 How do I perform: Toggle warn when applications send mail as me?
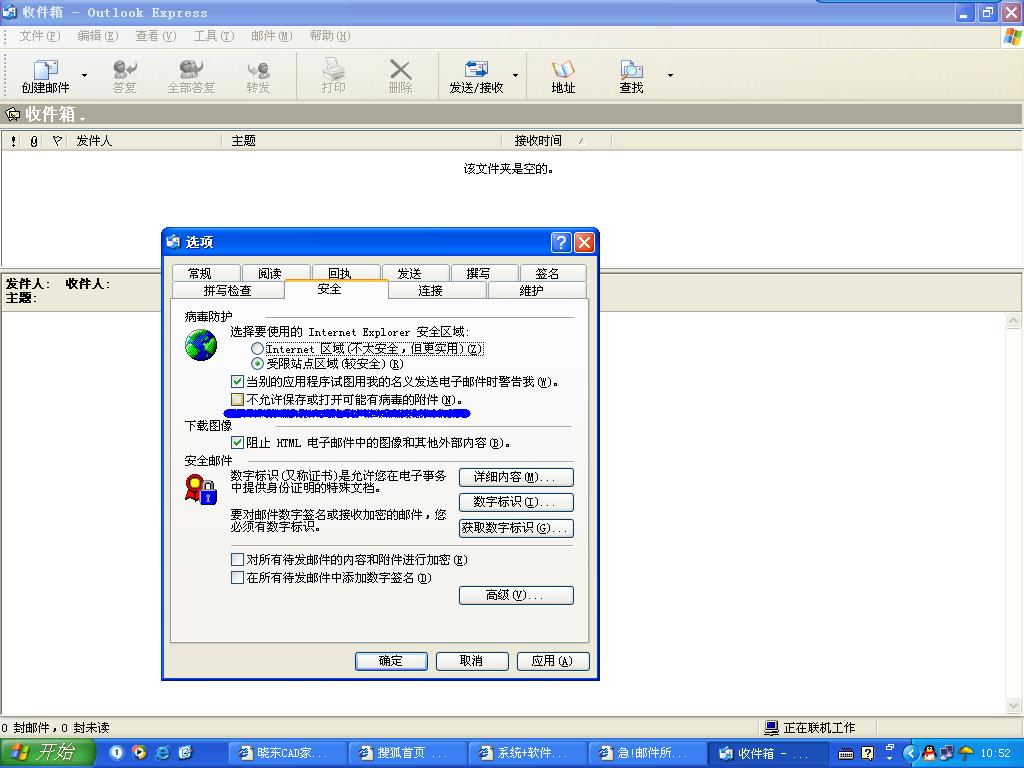pos(238,381)
